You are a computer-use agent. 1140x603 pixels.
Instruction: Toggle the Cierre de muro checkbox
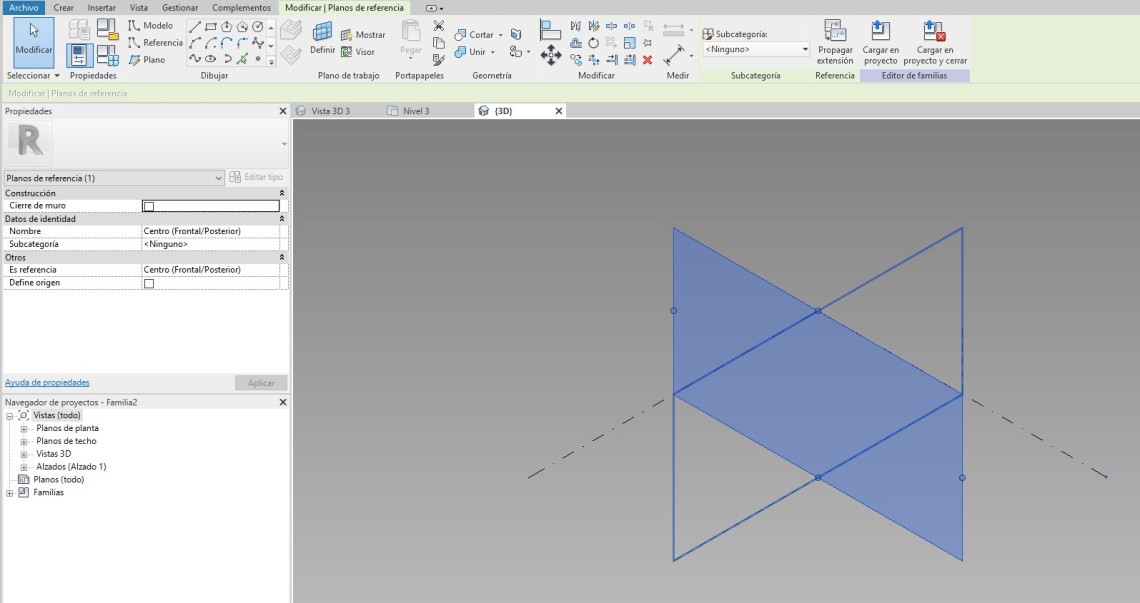pyautogui.click(x=149, y=206)
